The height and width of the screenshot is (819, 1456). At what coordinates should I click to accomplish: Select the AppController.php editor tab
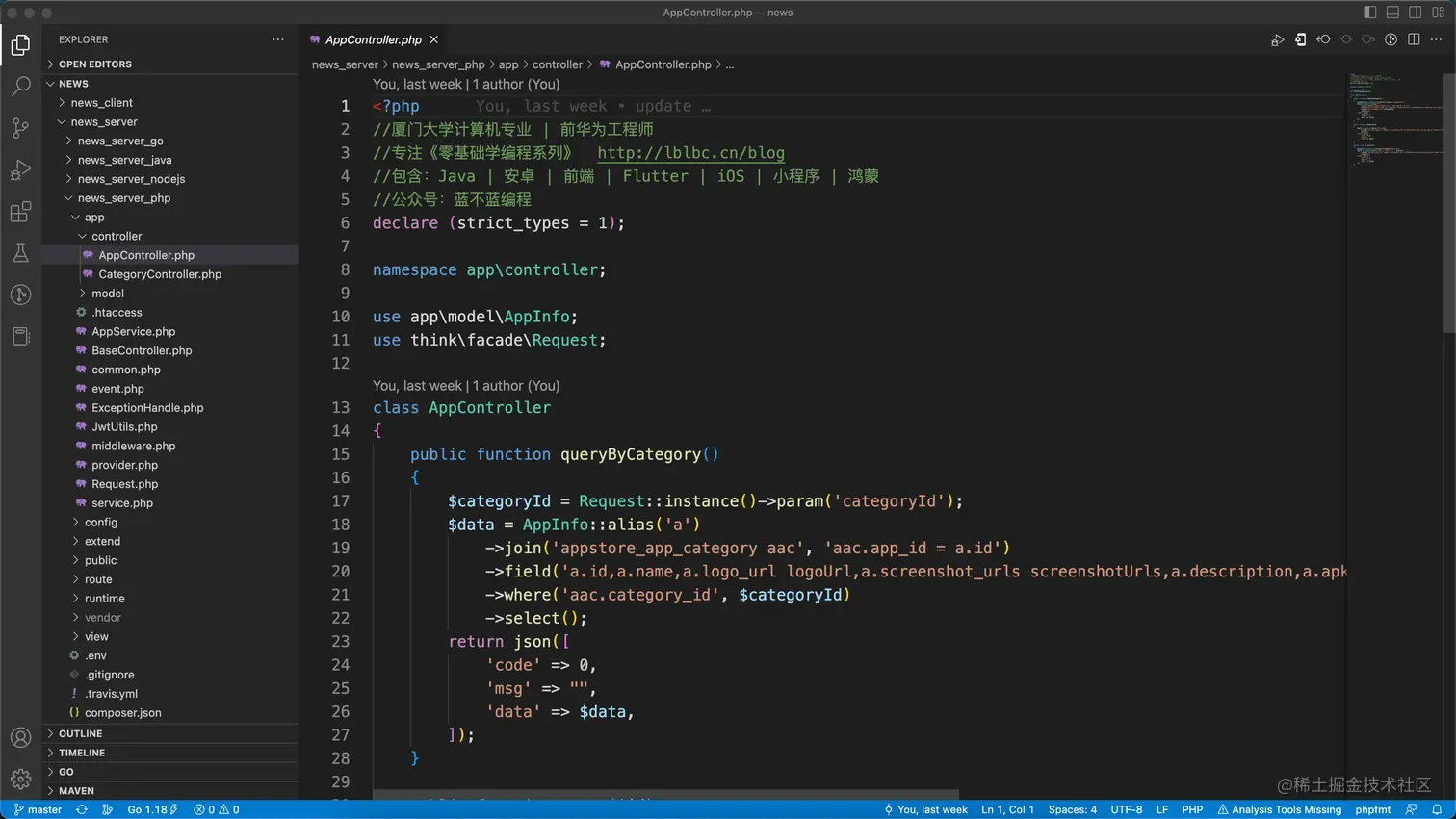pyautogui.click(x=374, y=39)
